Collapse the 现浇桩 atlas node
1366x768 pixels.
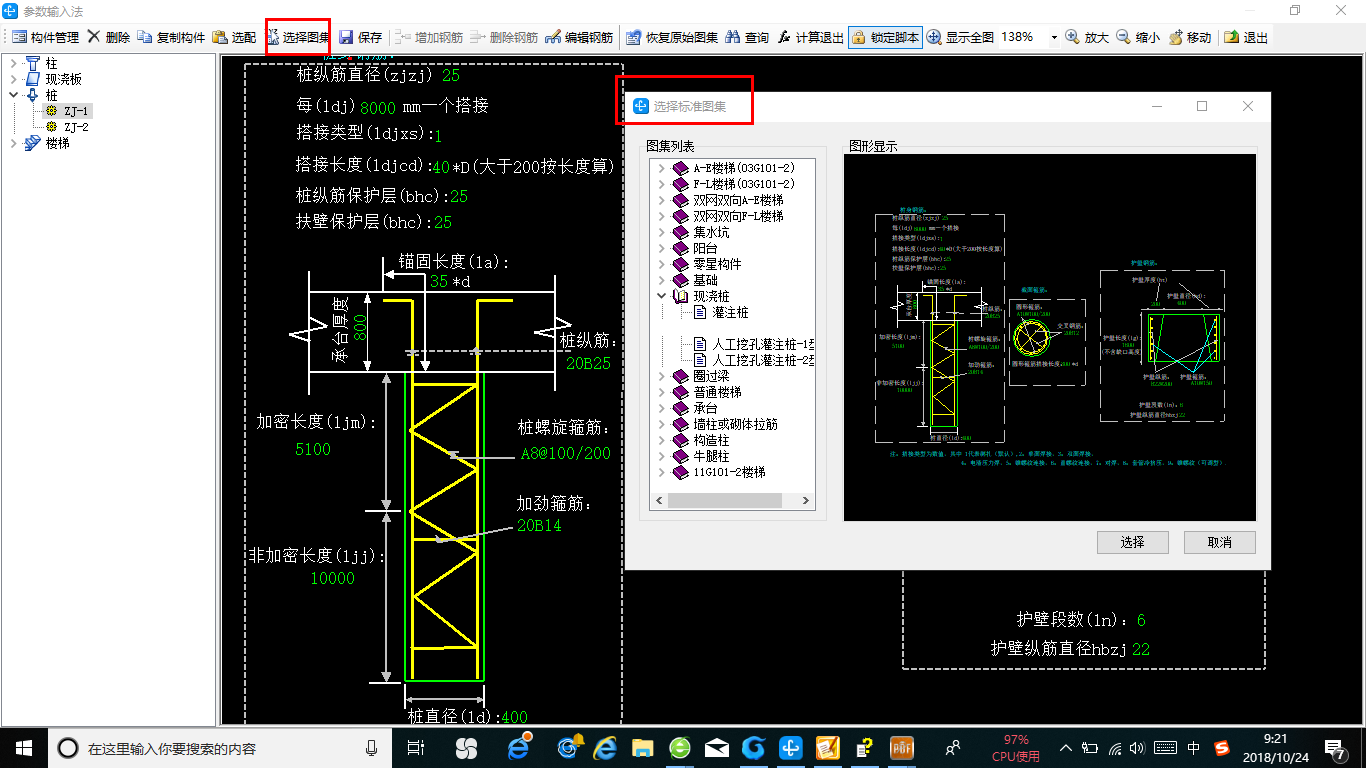point(661,297)
